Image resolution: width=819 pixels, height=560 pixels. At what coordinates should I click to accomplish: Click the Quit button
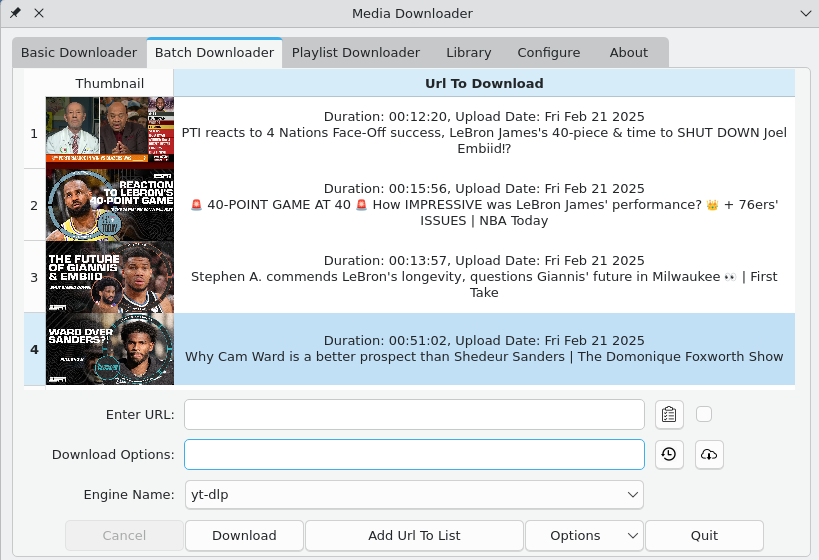point(704,535)
